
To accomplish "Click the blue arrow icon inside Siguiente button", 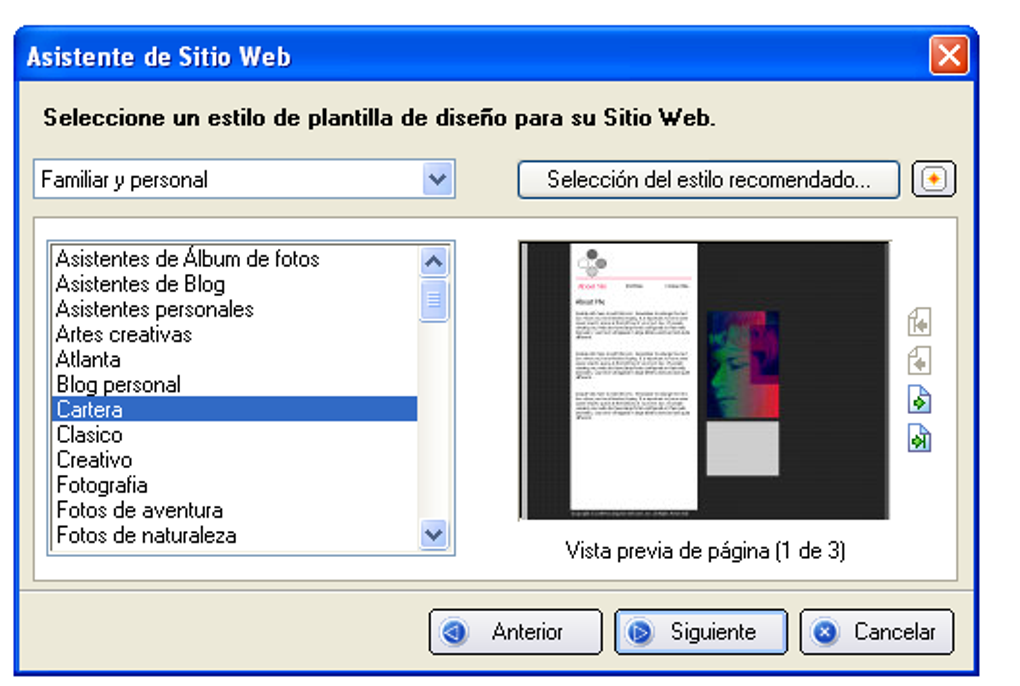I will [640, 631].
